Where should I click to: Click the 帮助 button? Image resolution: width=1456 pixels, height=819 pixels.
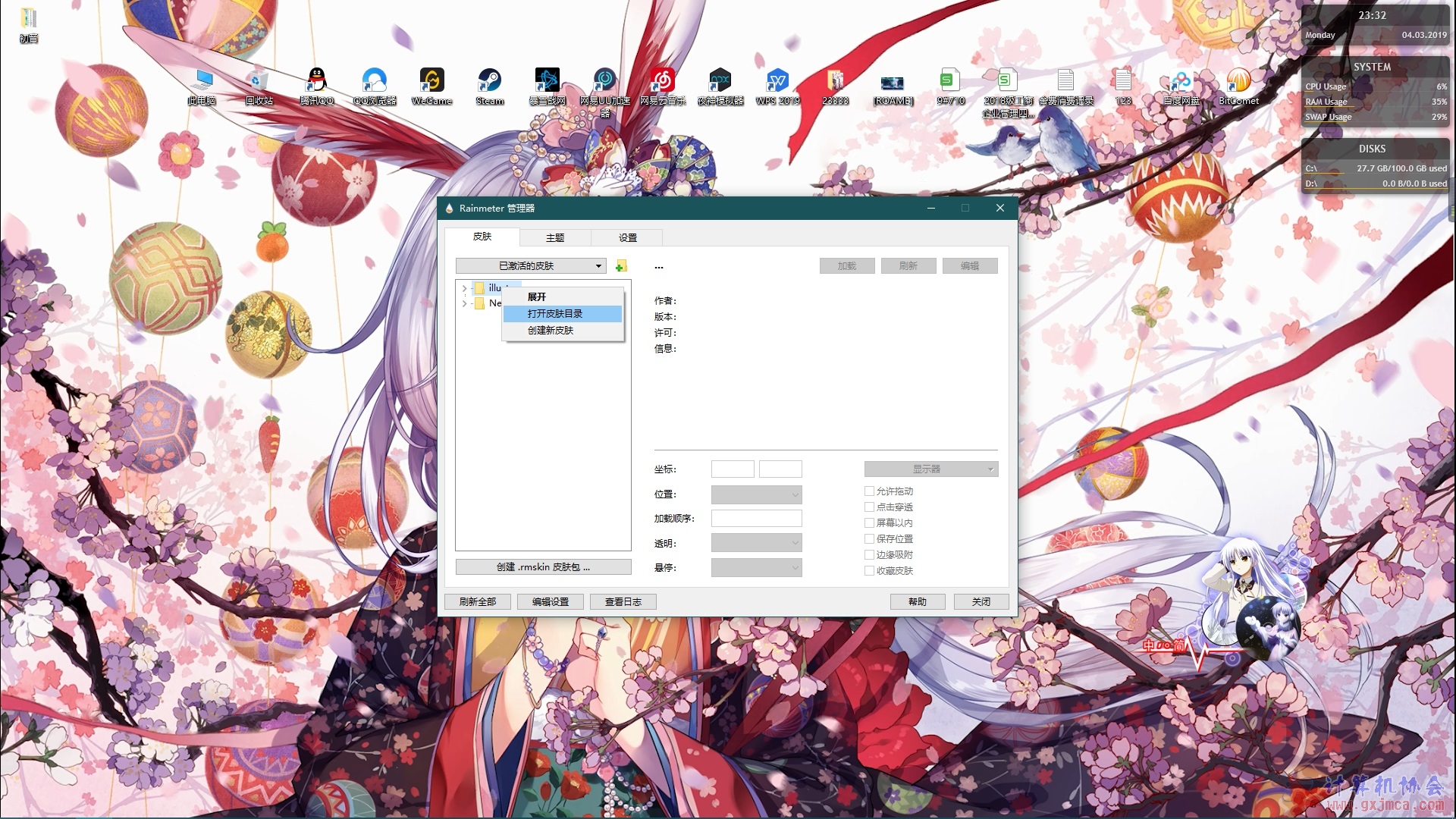[x=918, y=602]
